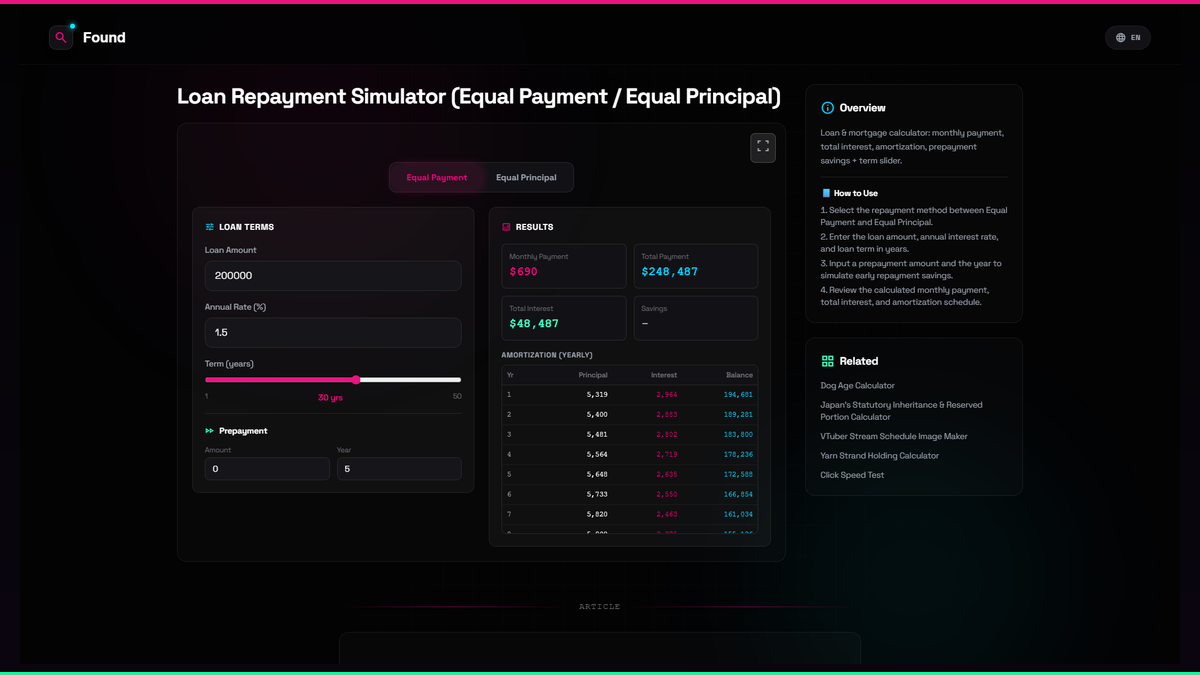Screen dimensions: 1200x675
Task: Click the Principal column header
Action: click(593, 375)
